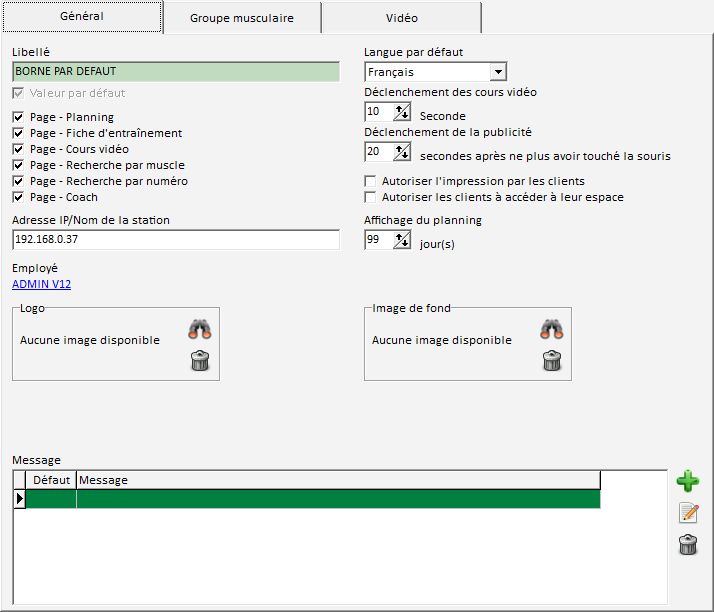Screen dimensions: 714x612
Task: Click the Défaut column header
Action: coord(51,480)
